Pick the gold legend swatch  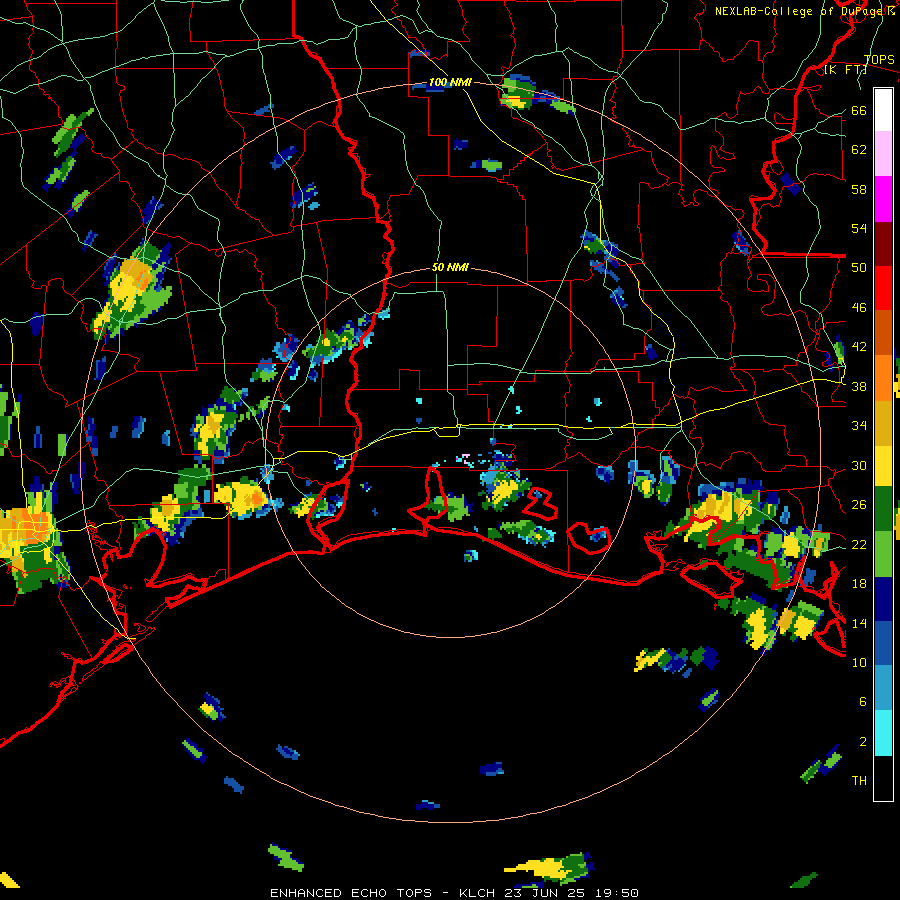(883, 424)
